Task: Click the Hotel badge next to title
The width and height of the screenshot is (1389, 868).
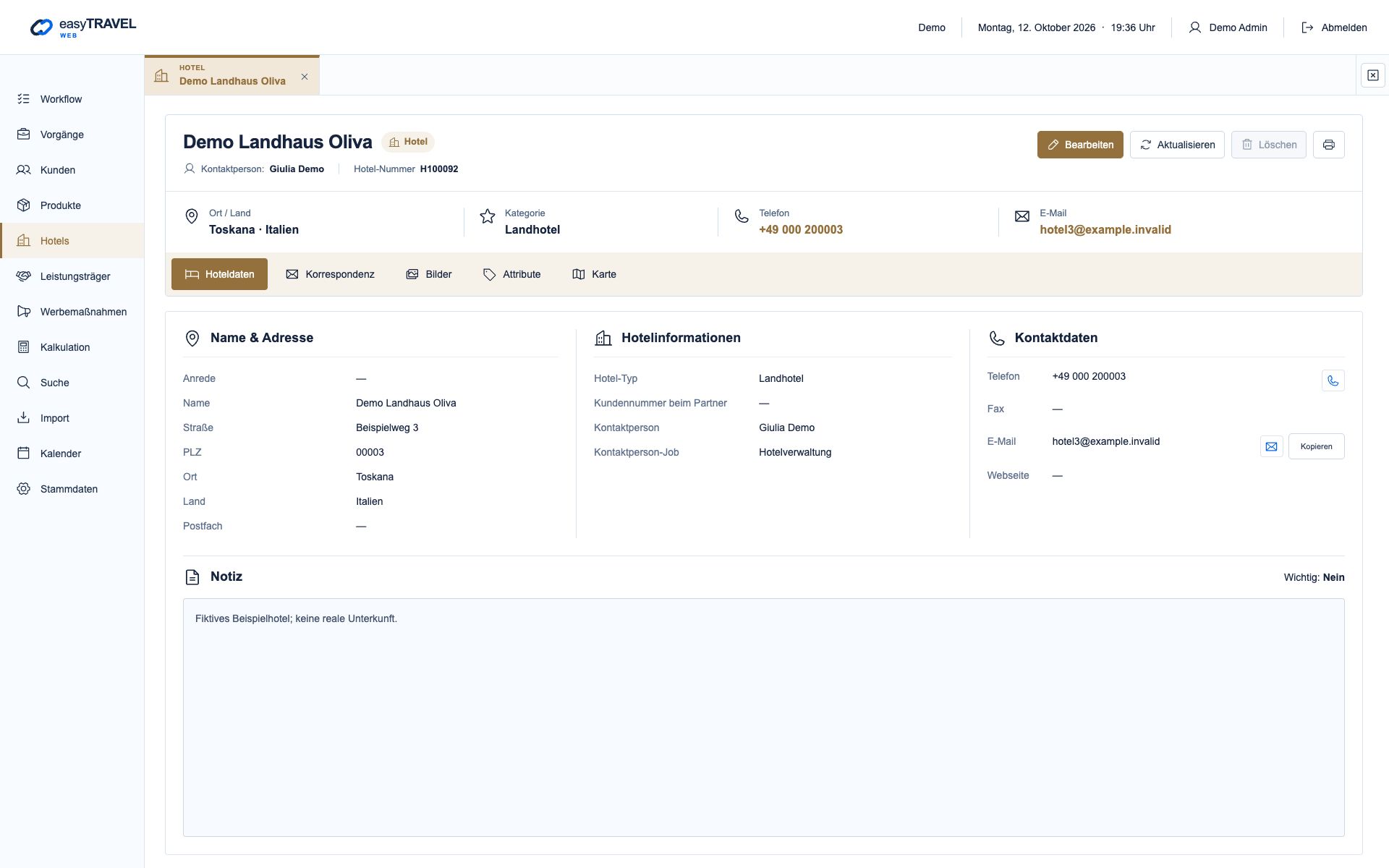Action: point(408,142)
